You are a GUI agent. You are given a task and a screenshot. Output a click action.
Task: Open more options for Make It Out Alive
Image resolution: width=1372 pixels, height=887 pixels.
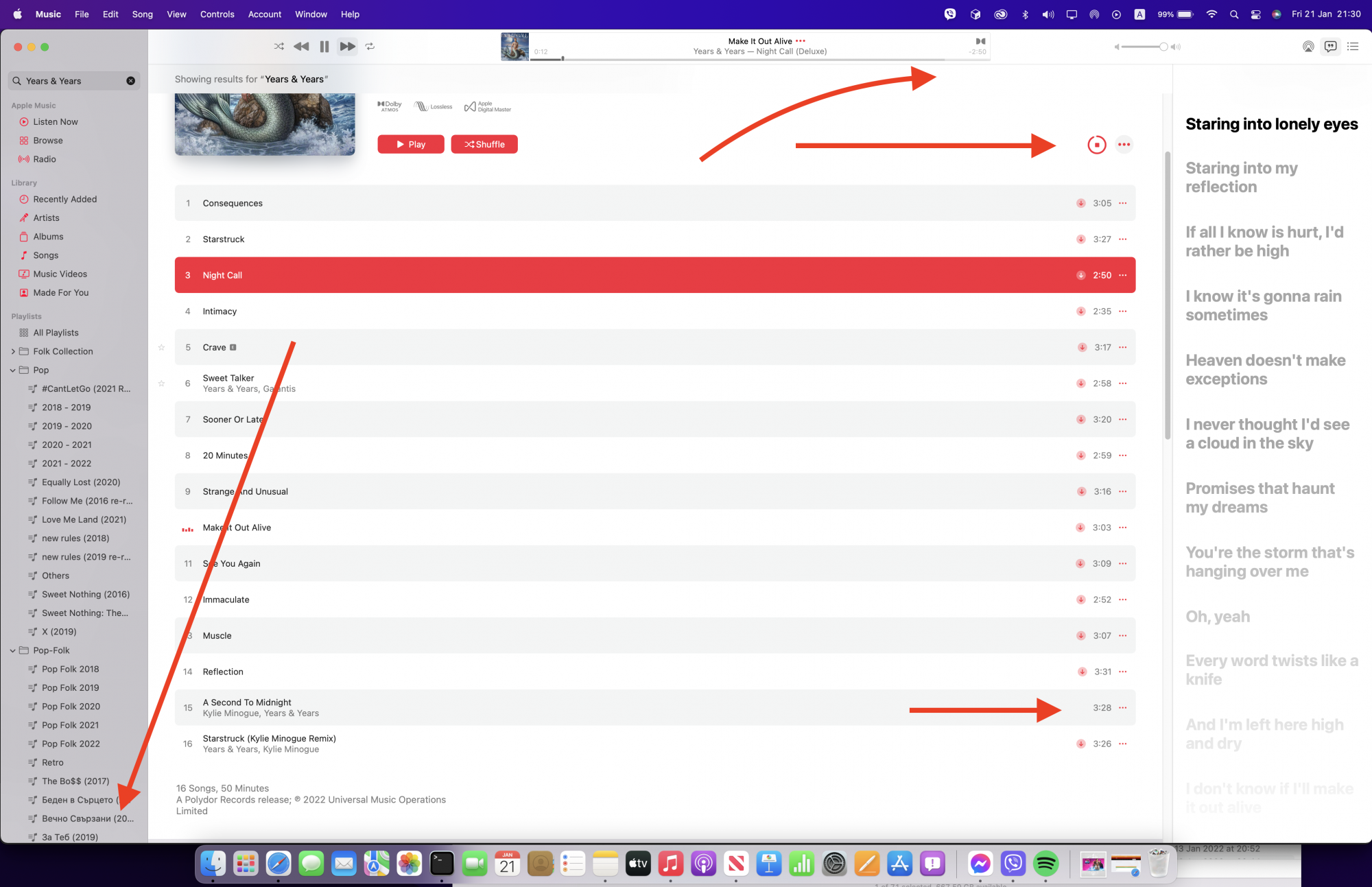tap(1123, 528)
